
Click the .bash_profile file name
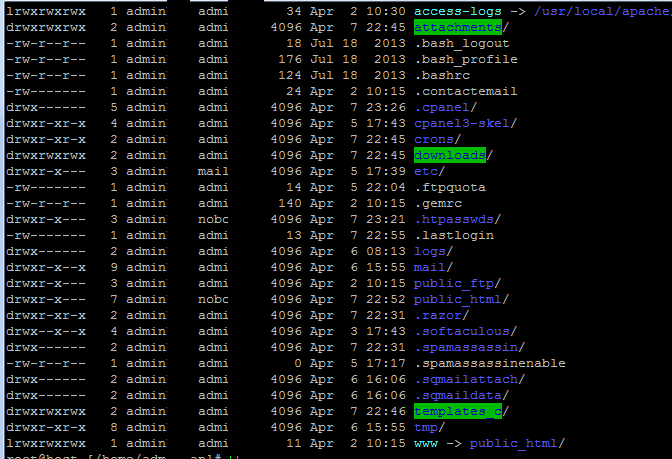coord(466,59)
